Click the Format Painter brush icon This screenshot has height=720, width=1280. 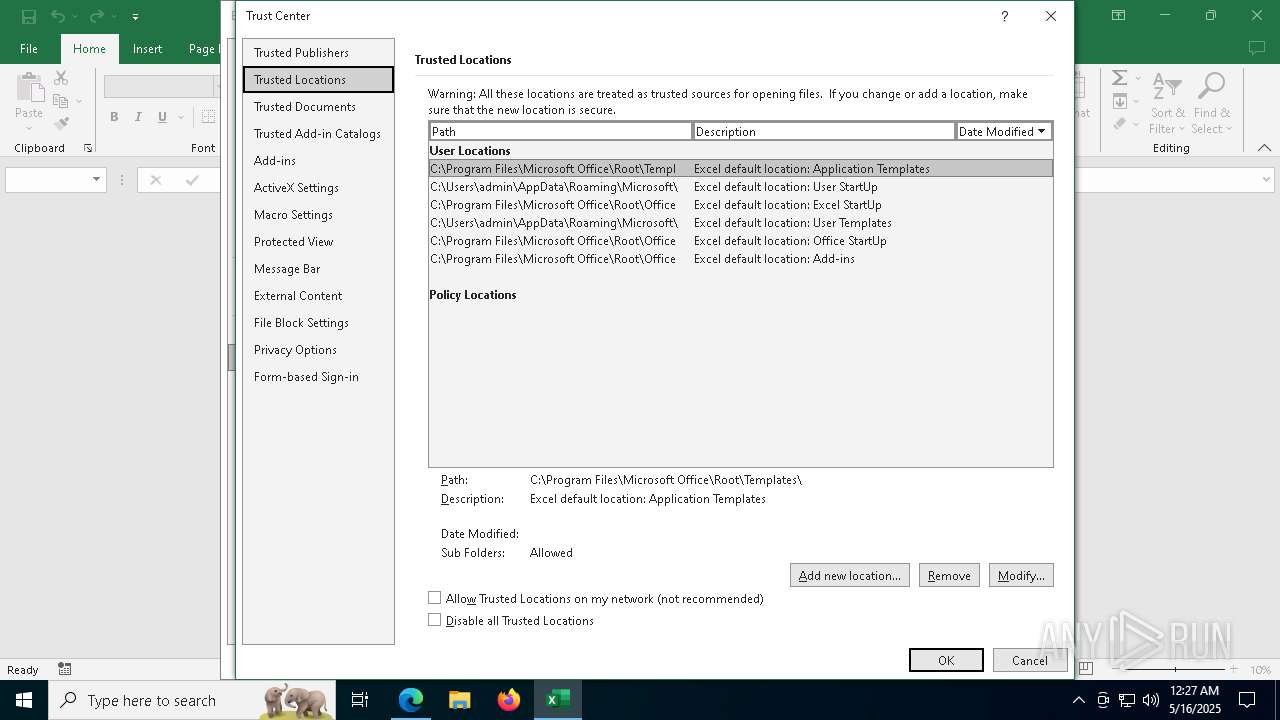tap(61, 124)
